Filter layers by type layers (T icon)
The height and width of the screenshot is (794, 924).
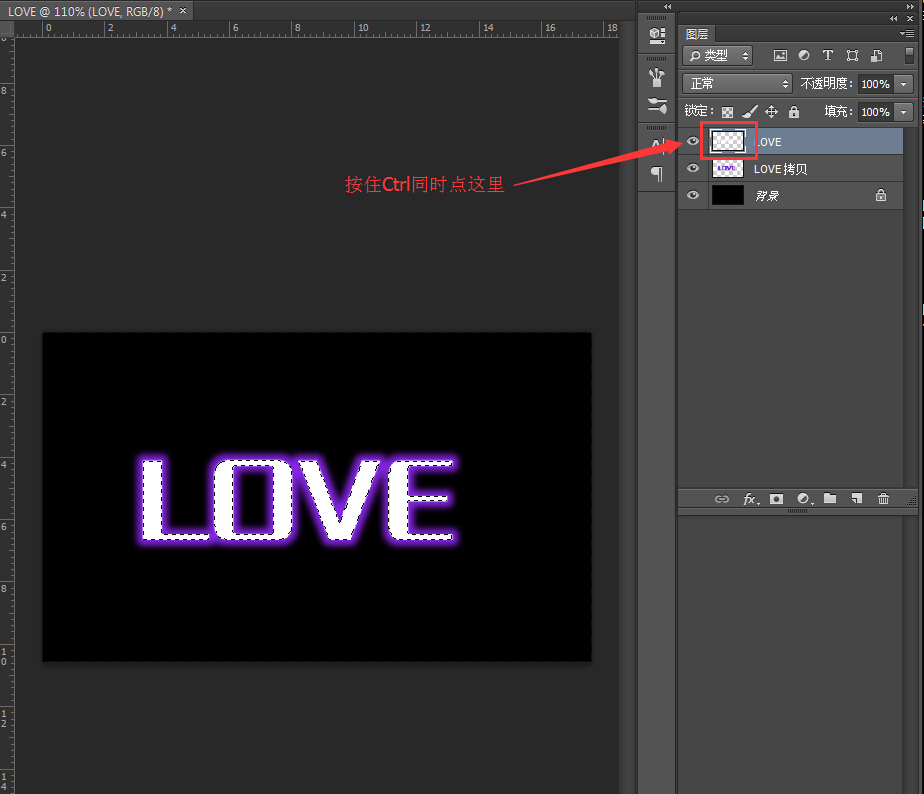(828, 56)
